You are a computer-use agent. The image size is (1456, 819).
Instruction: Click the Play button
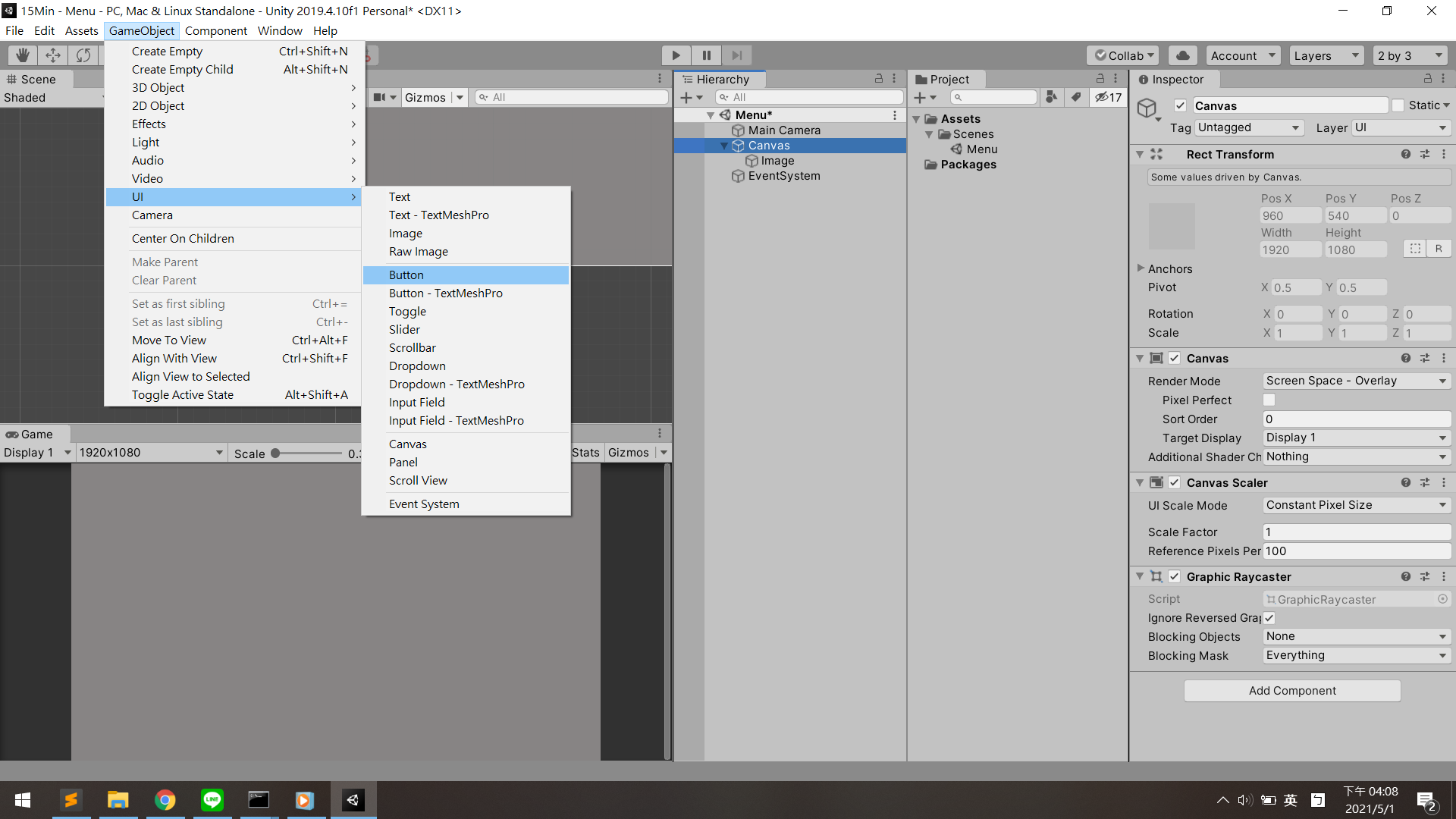point(676,55)
